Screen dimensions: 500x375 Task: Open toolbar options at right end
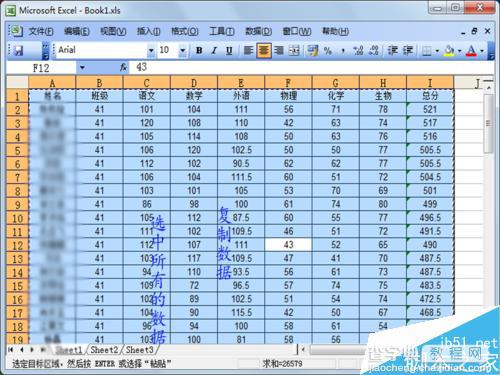pos(490,51)
